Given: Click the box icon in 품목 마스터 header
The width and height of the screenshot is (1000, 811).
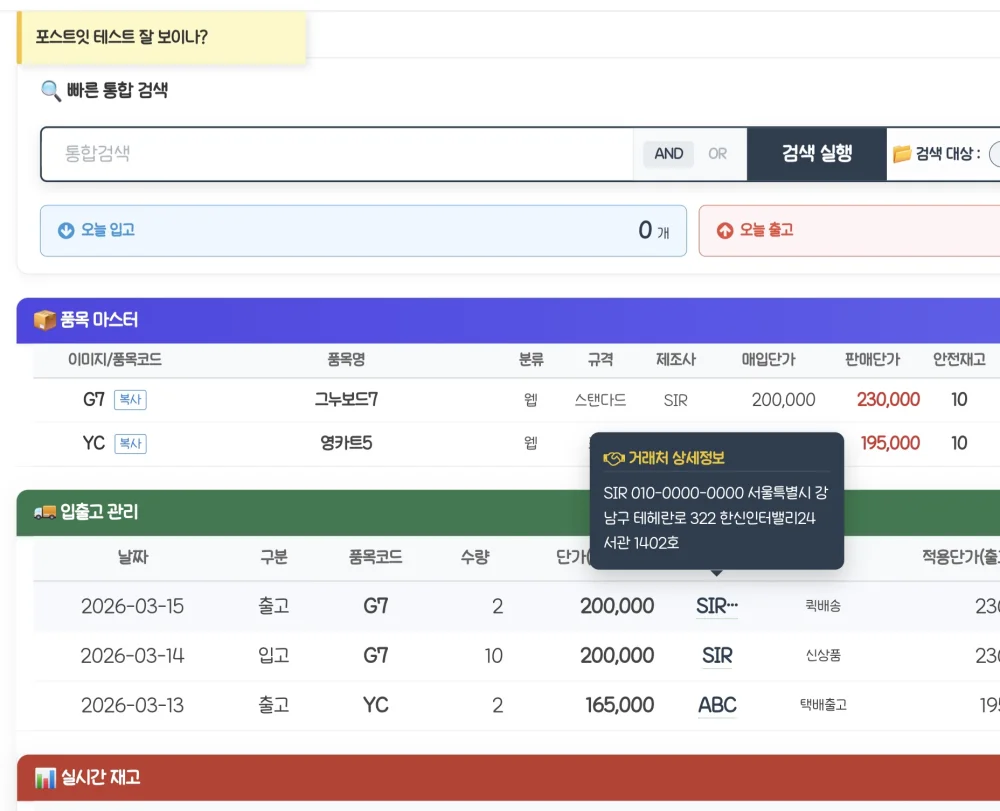Looking at the screenshot, I should [45, 320].
